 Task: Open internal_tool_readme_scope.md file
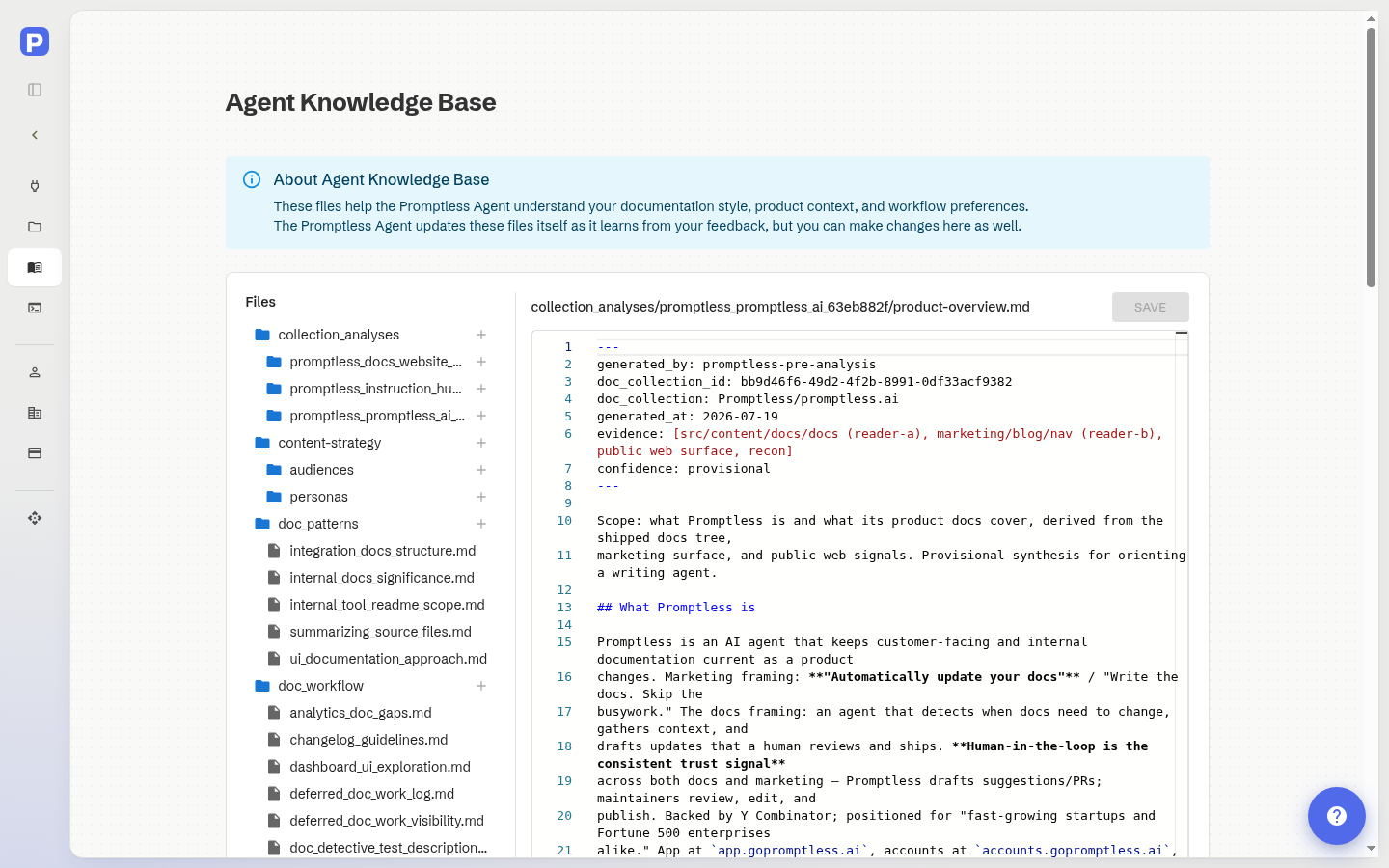point(387,605)
